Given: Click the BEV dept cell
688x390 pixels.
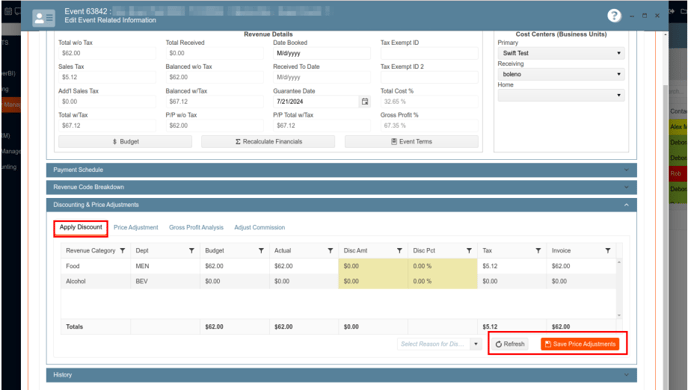Looking at the screenshot, I should [165, 281].
